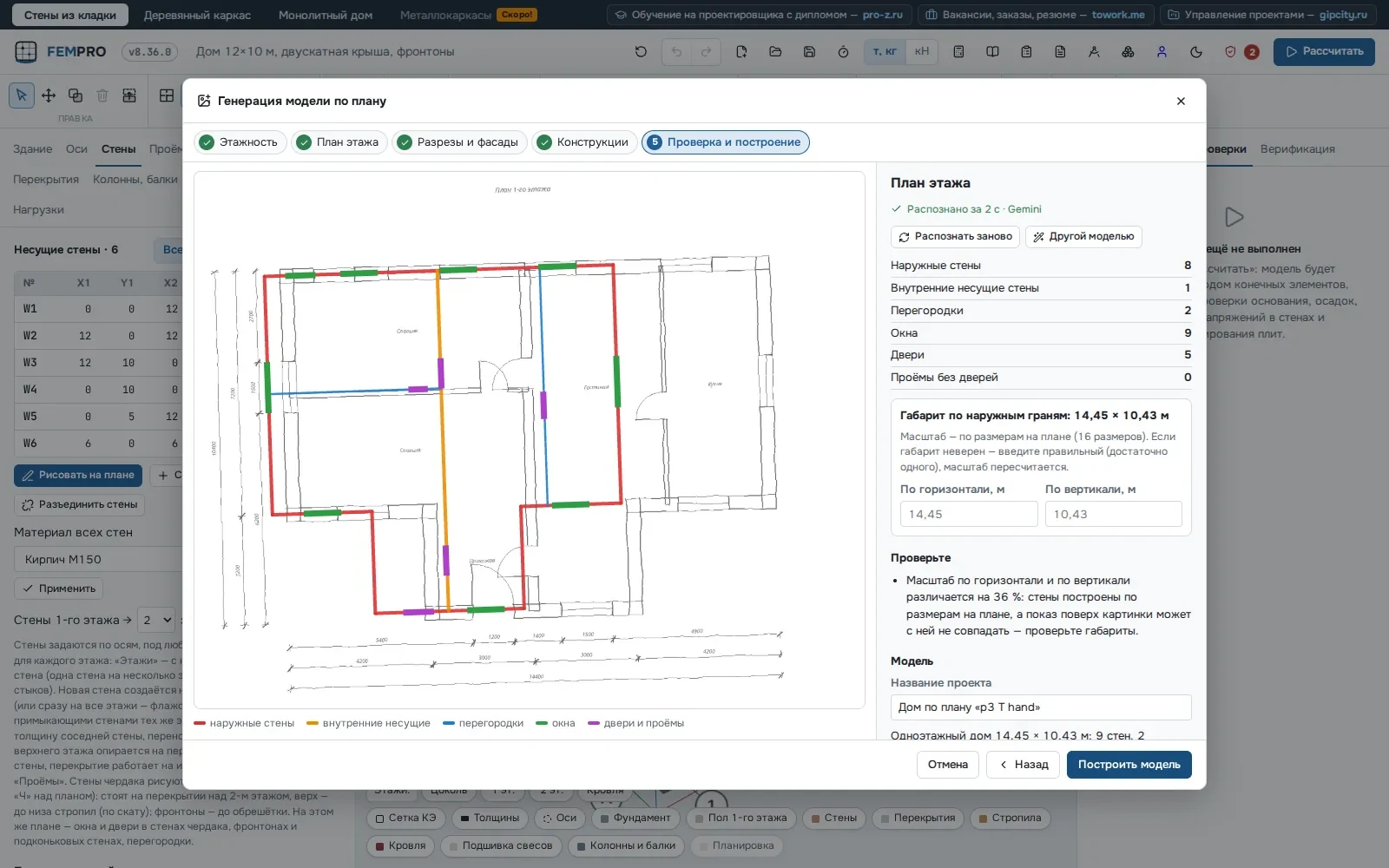Activate the move tool with crossed arrows
1389x868 pixels.
(x=49, y=95)
